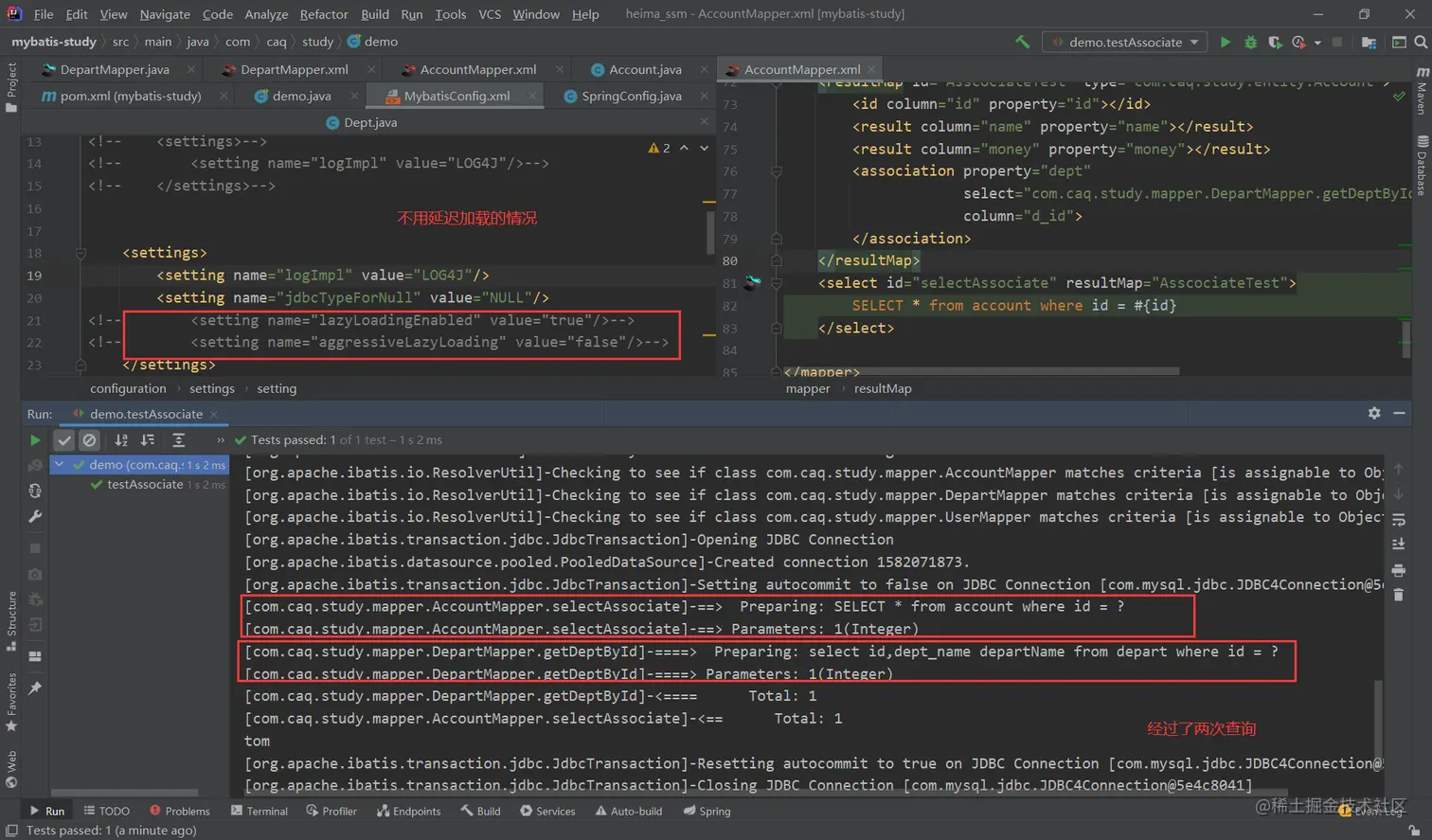This screenshot has height=840, width=1432.
Task: Start debugging with the bug icon in the main toolbar
Action: tap(1250, 42)
